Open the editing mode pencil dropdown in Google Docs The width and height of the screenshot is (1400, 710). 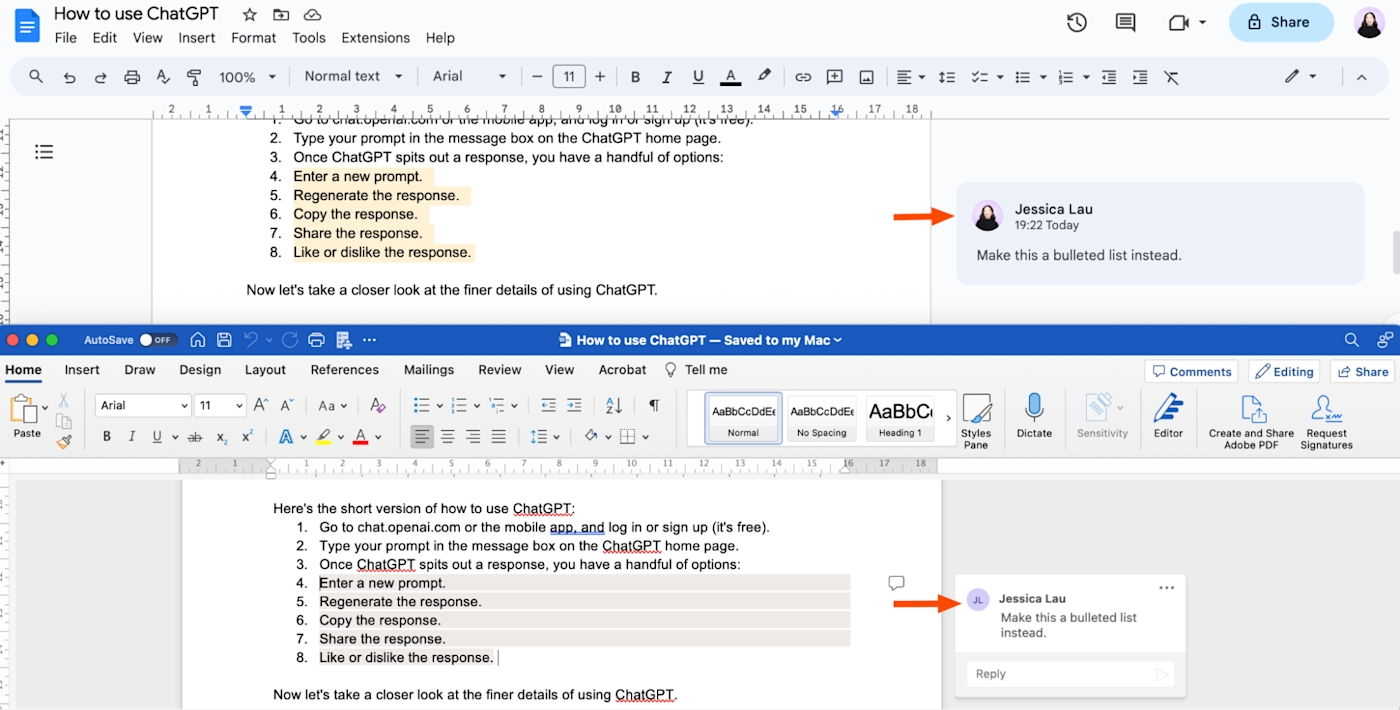coord(1301,76)
